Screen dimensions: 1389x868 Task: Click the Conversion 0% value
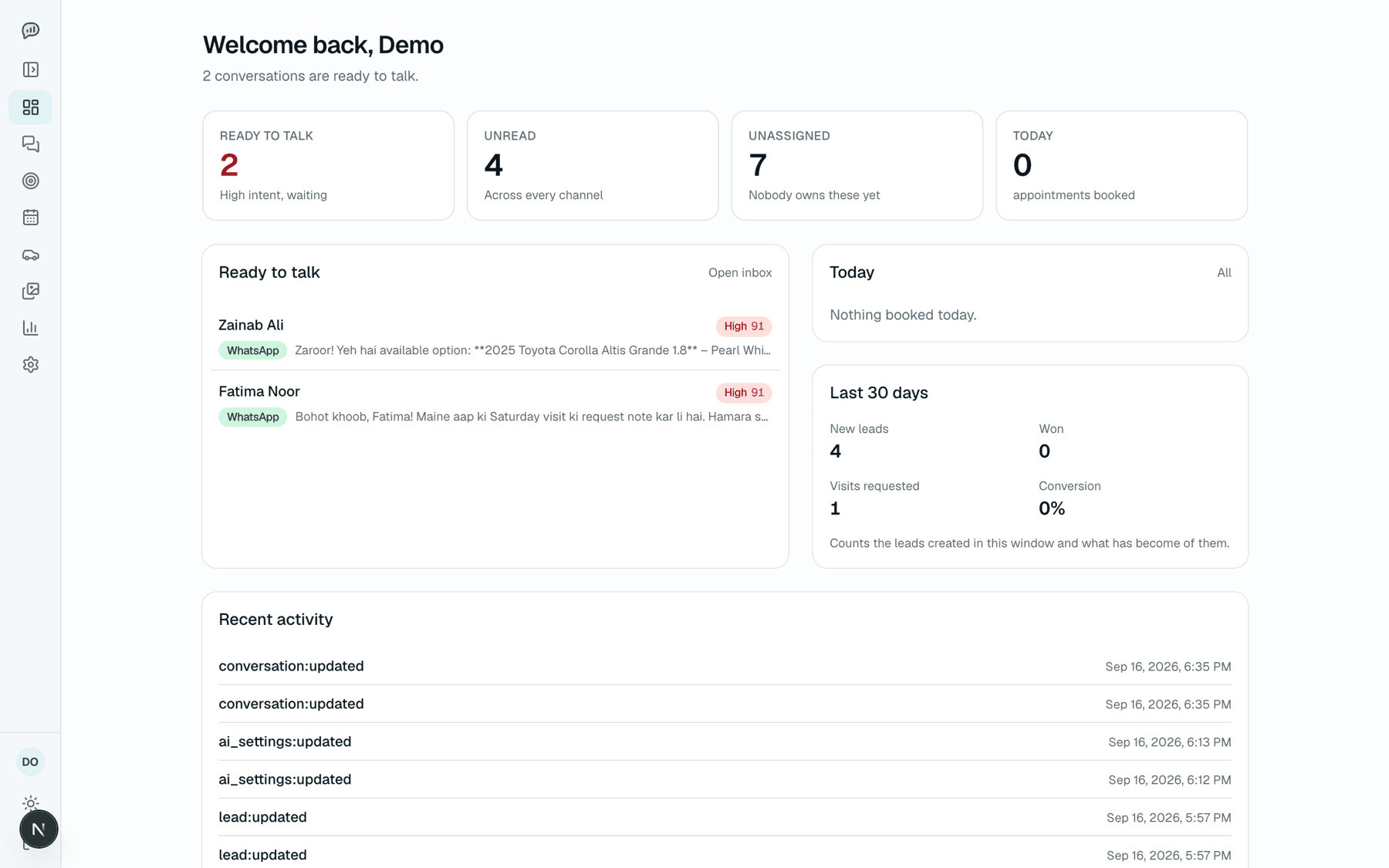[1052, 508]
